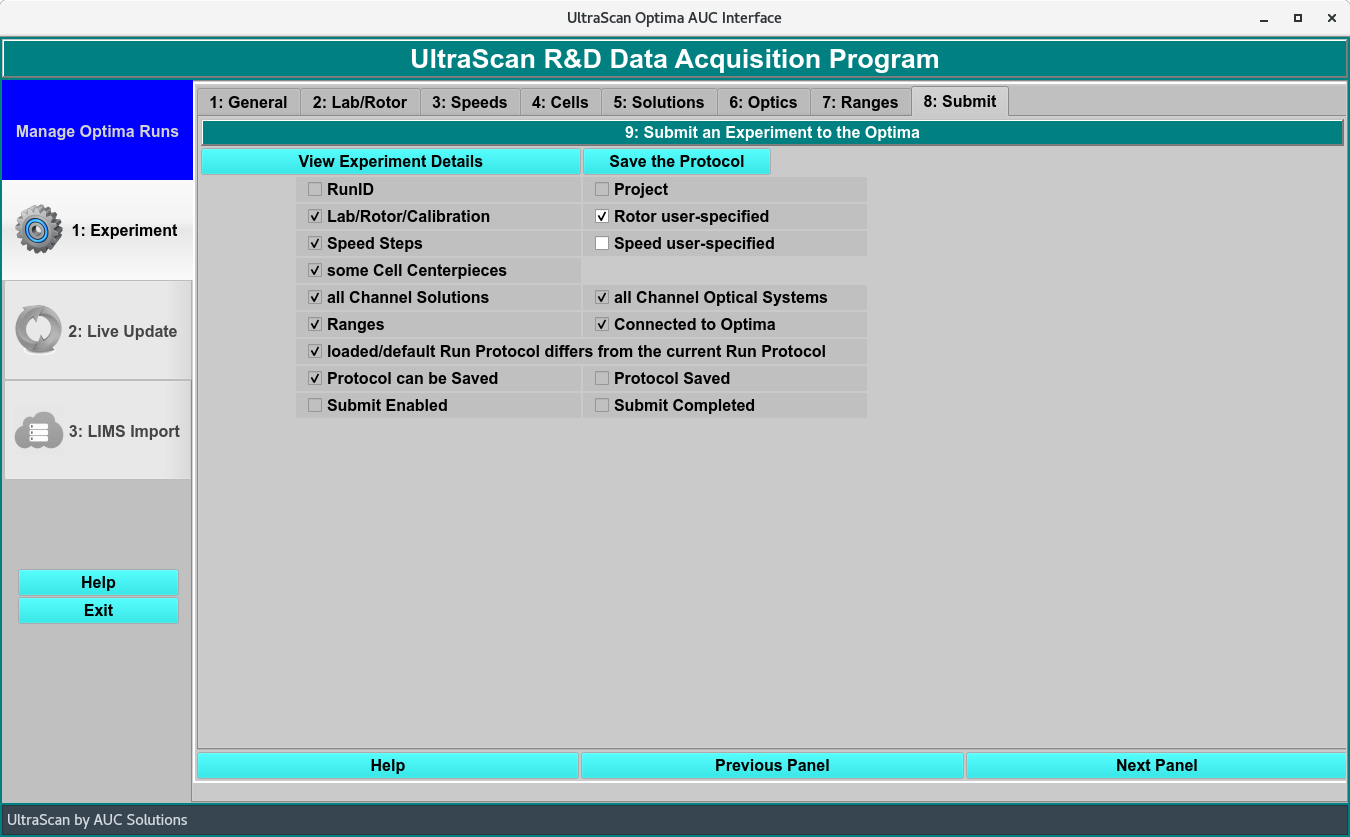Uncheck Rotor user-specified checkbox
The width and height of the screenshot is (1350, 837).
click(602, 216)
